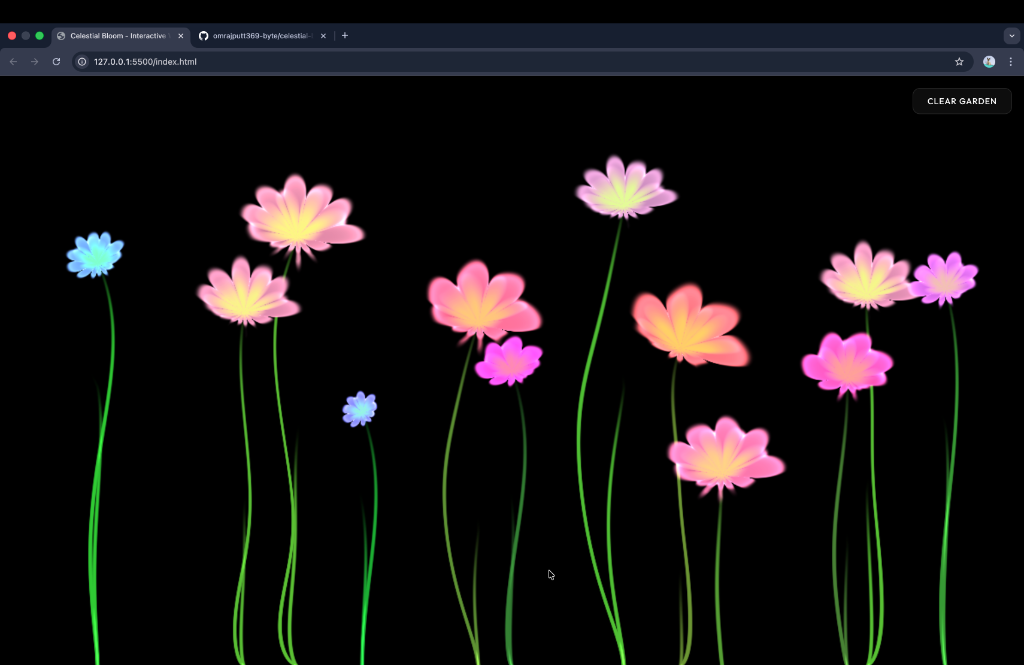This screenshot has height=665, width=1024.
Task: Switch to the omrajputt369-byte/celestial tab
Action: pos(260,35)
